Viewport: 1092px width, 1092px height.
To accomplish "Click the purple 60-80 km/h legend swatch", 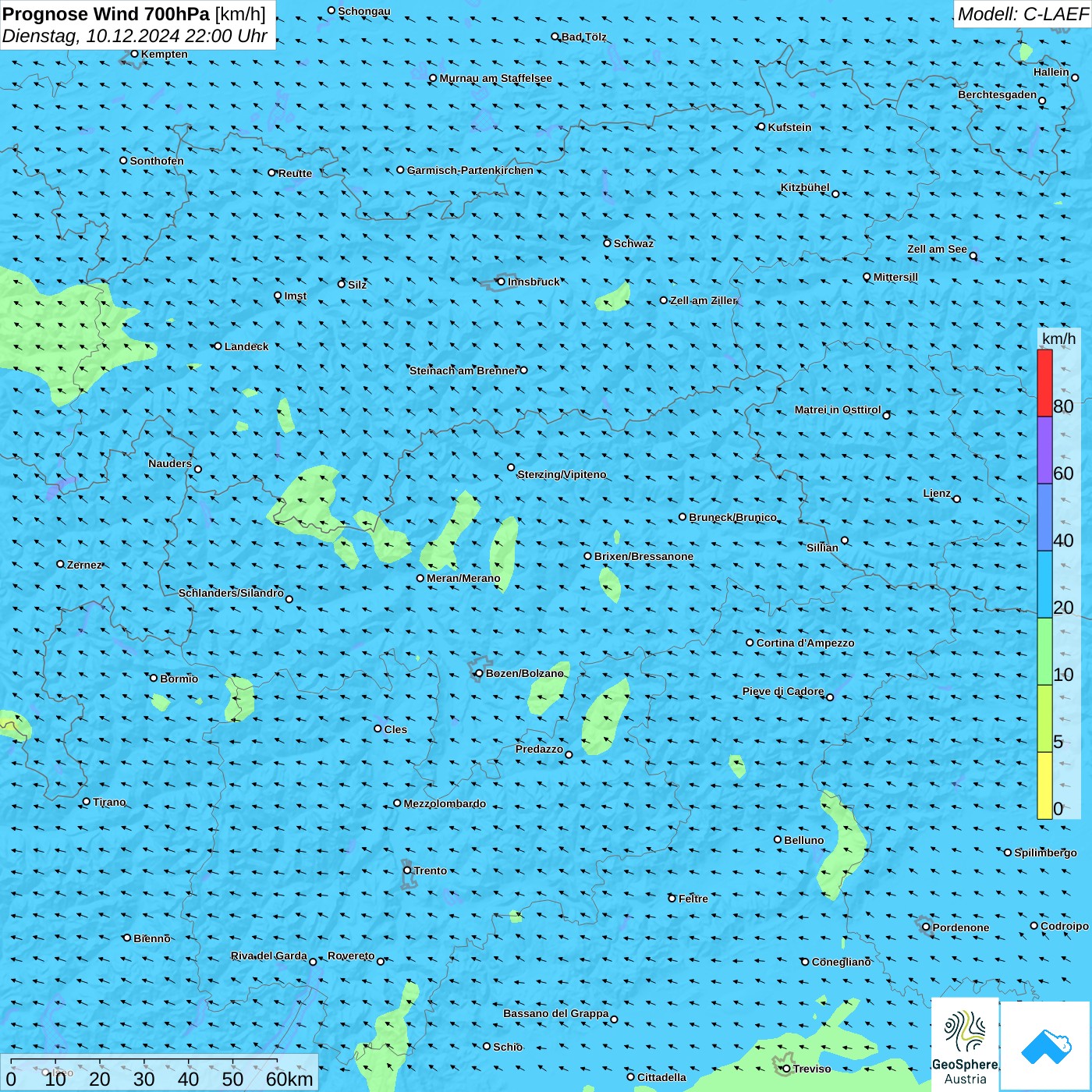I will click(x=1044, y=450).
